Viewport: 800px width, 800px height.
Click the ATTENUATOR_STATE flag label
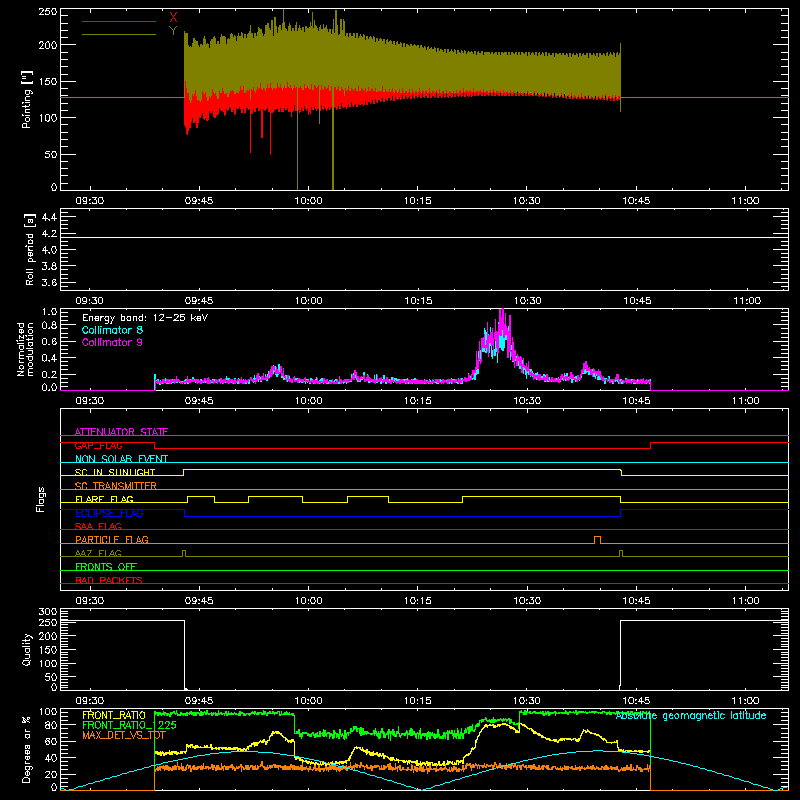121,432
